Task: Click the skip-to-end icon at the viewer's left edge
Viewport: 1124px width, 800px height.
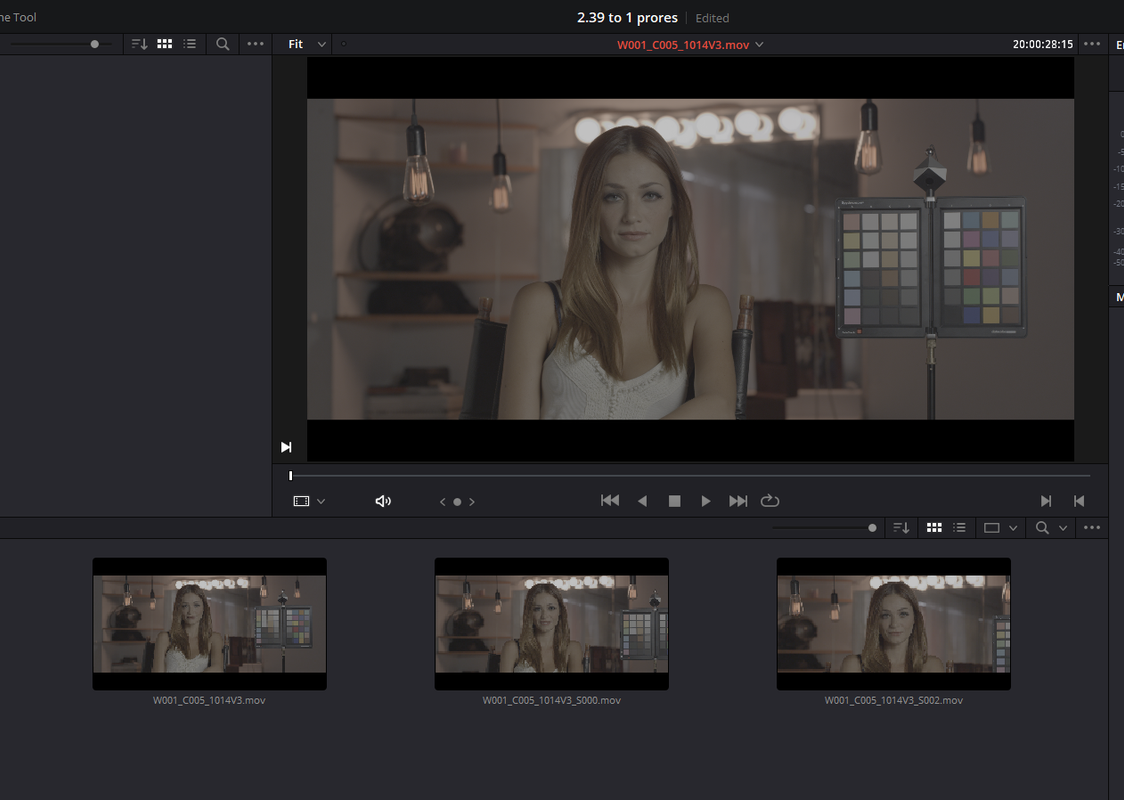Action: click(286, 447)
